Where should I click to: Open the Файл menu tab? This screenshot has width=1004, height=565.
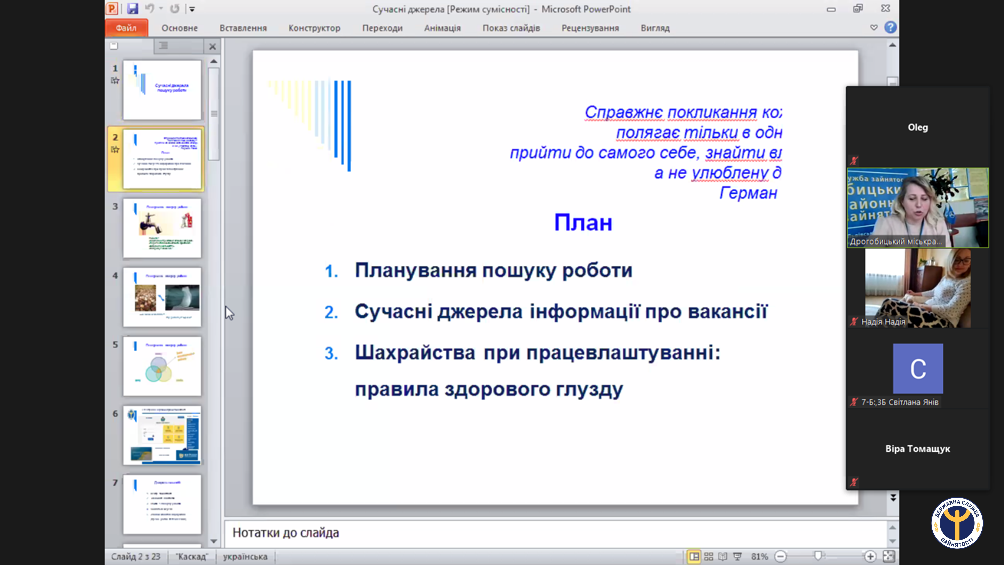[126, 28]
